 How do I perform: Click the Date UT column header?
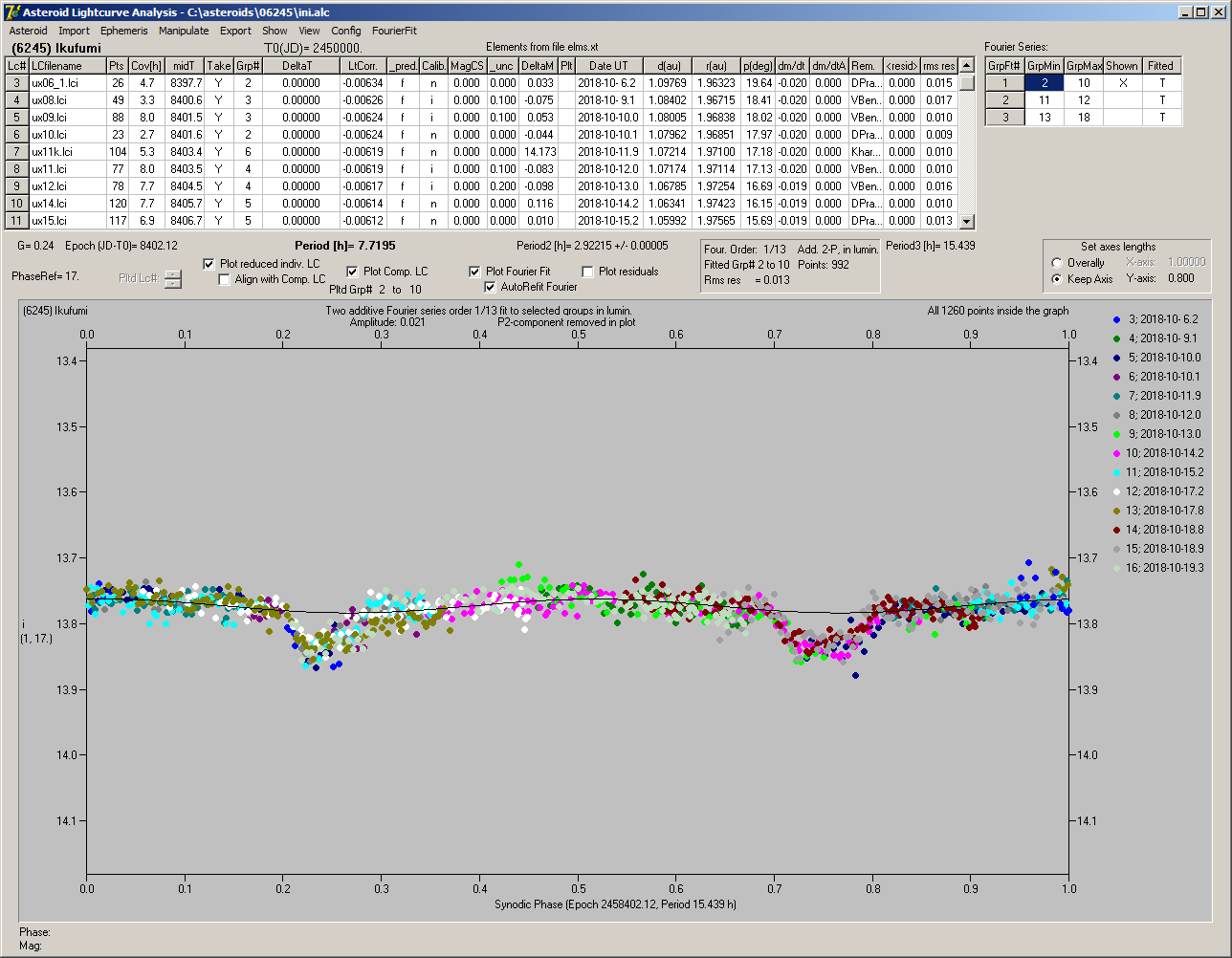click(x=608, y=66)
